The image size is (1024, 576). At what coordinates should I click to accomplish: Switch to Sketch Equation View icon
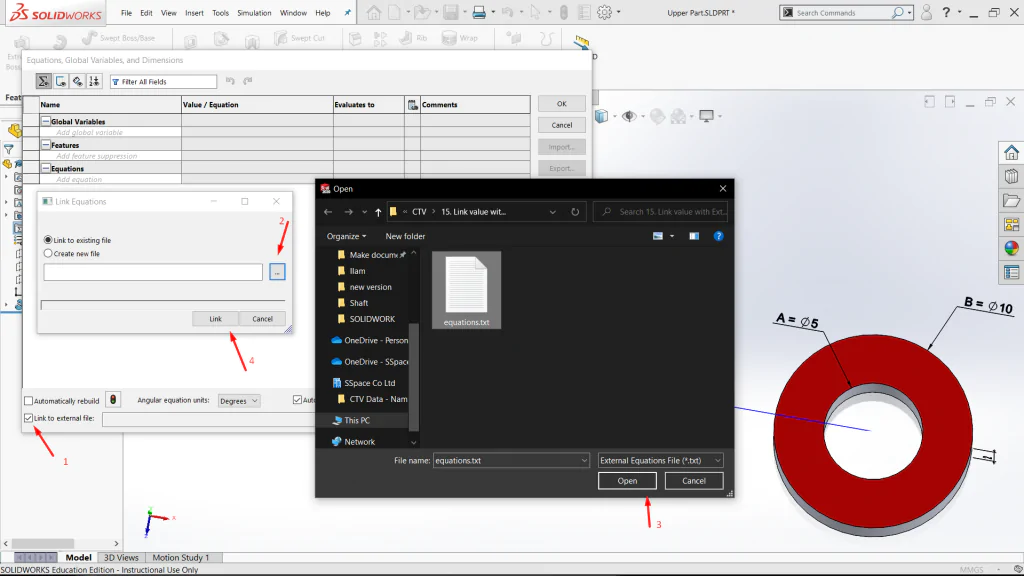pos(61,81)
